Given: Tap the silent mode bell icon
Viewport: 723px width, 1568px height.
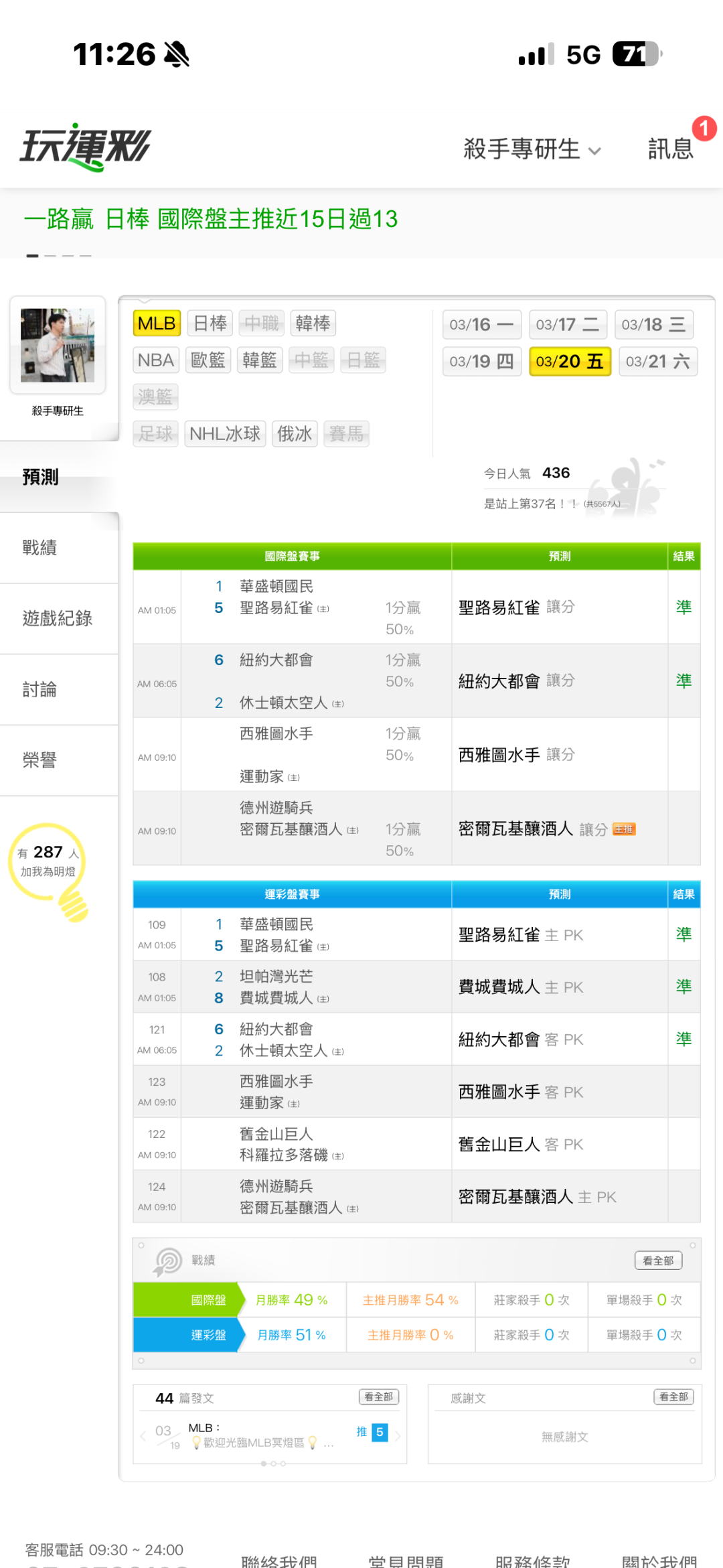Looking at the screenshot, I should pos(177,54).
